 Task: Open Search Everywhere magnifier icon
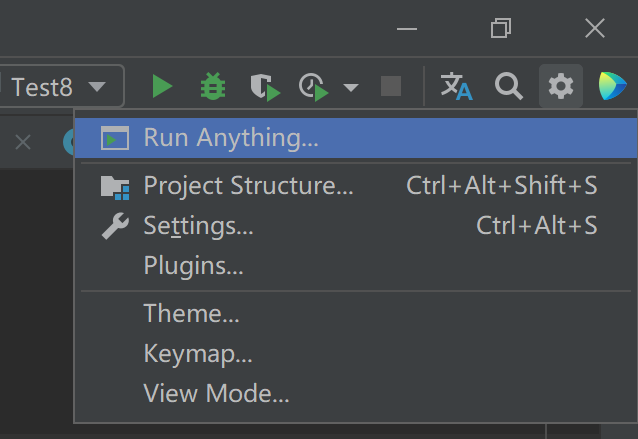pyautogui.click(x=509, y=87)
